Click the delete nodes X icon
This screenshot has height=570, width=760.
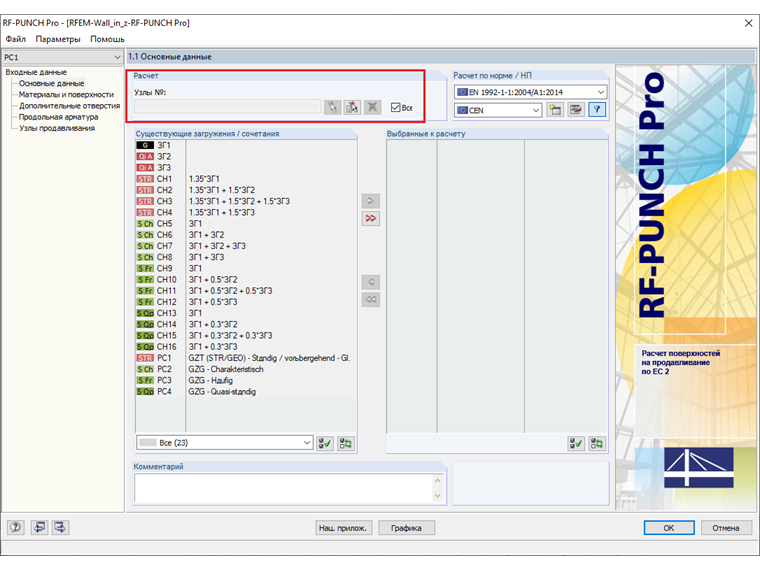[x=372, y=107]
